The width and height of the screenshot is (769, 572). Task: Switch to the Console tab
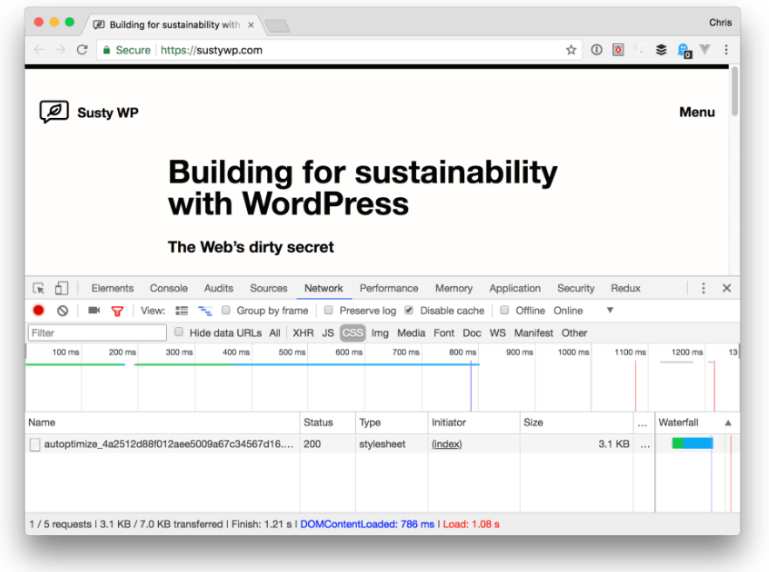click(x=169, y=288)
